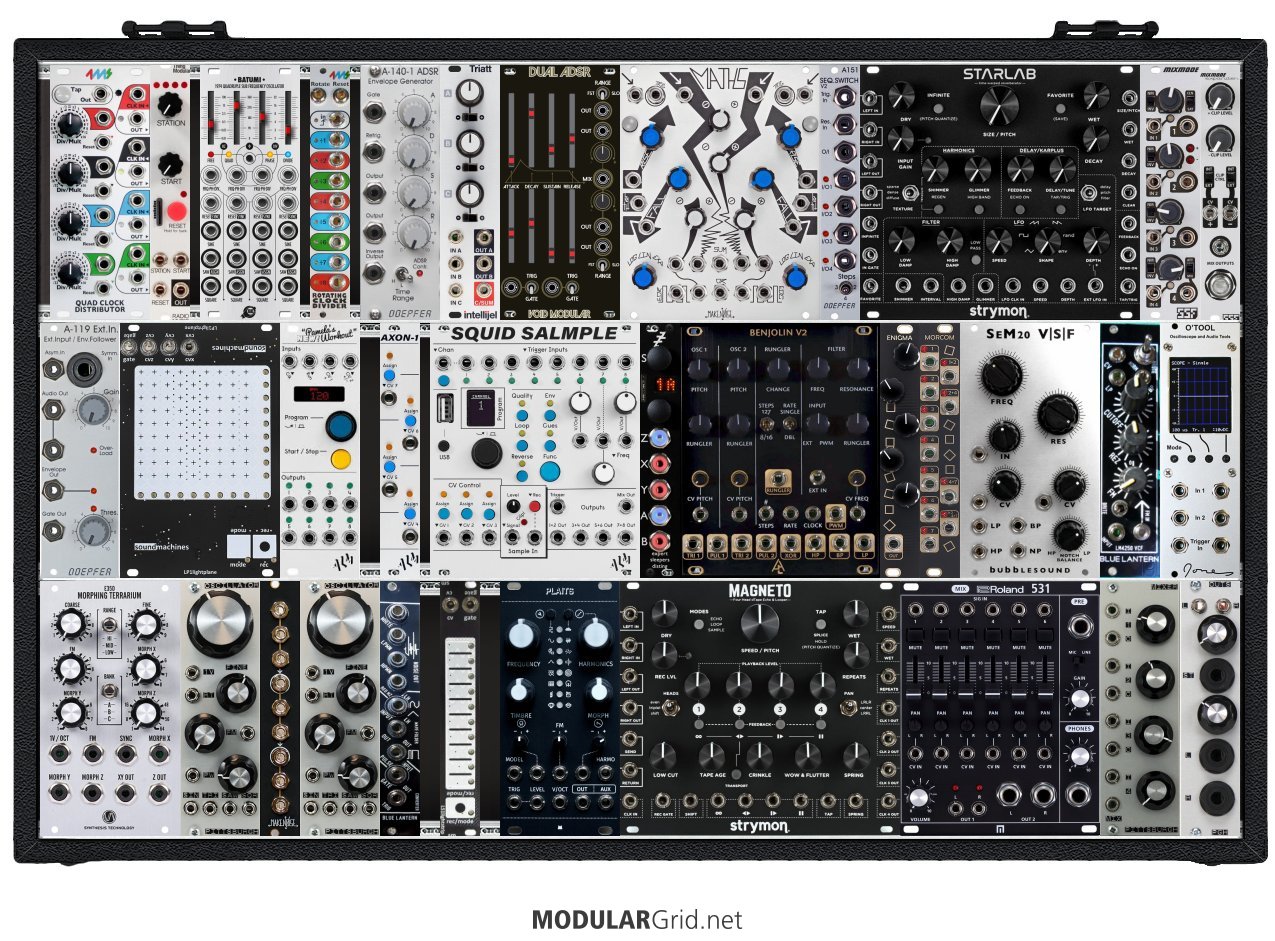Click the red X jack on disting
Screen dimensions: 1275x941
pyautogui.click(x=660, y=464)
